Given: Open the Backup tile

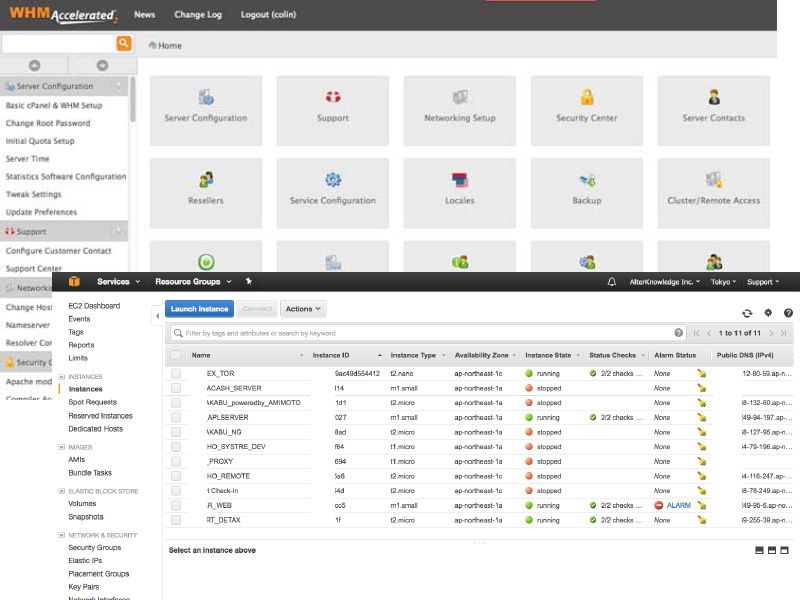Looking at the screenshot, I should click(587, 193).
